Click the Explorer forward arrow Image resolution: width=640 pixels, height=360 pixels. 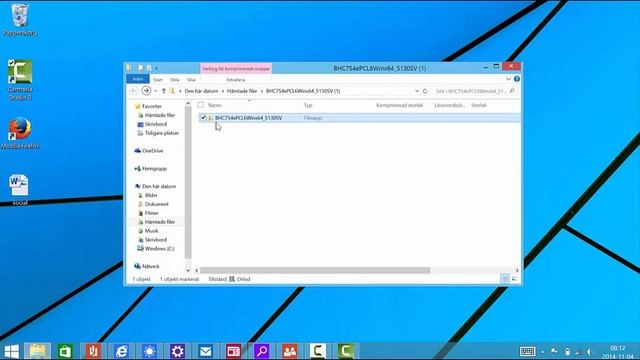pos(146,91)
